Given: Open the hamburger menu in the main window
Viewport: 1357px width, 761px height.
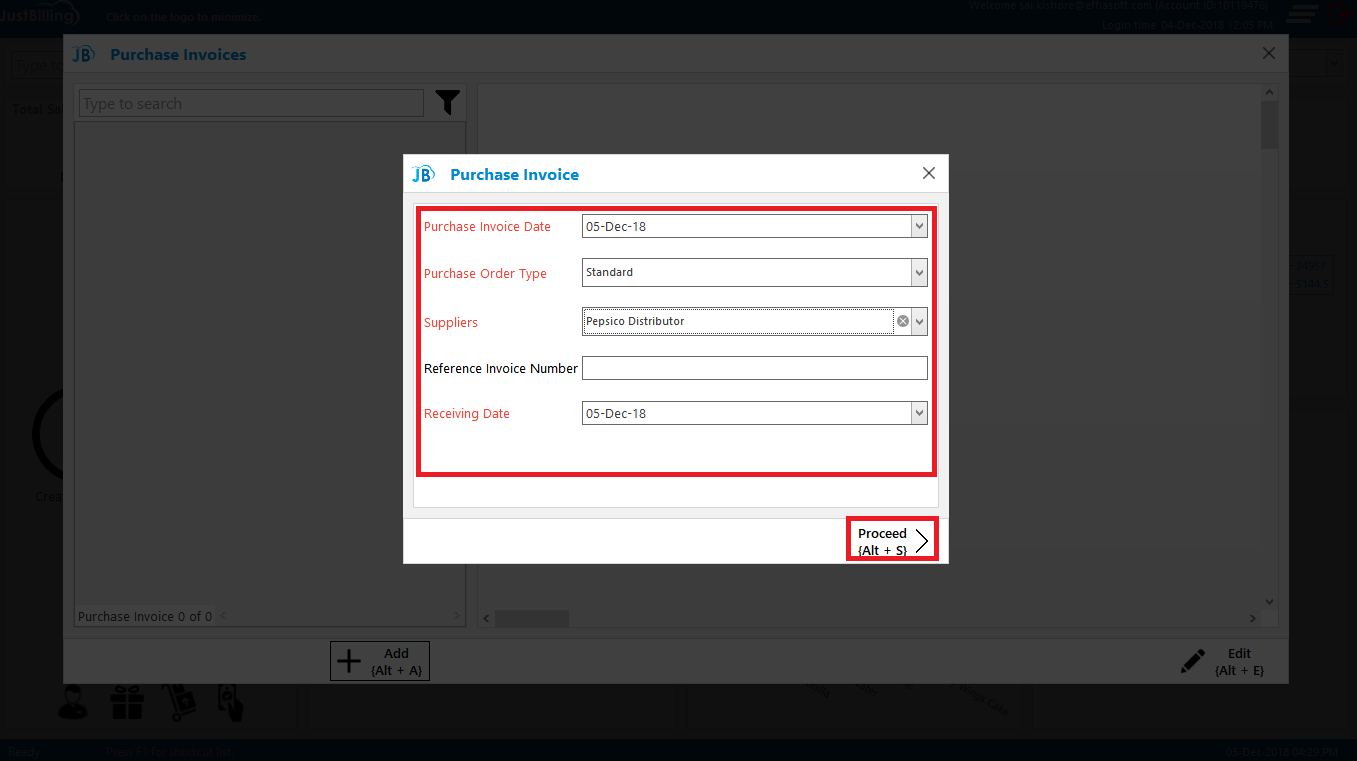Looking at the screenshot, I should (x=1301, y=14).
